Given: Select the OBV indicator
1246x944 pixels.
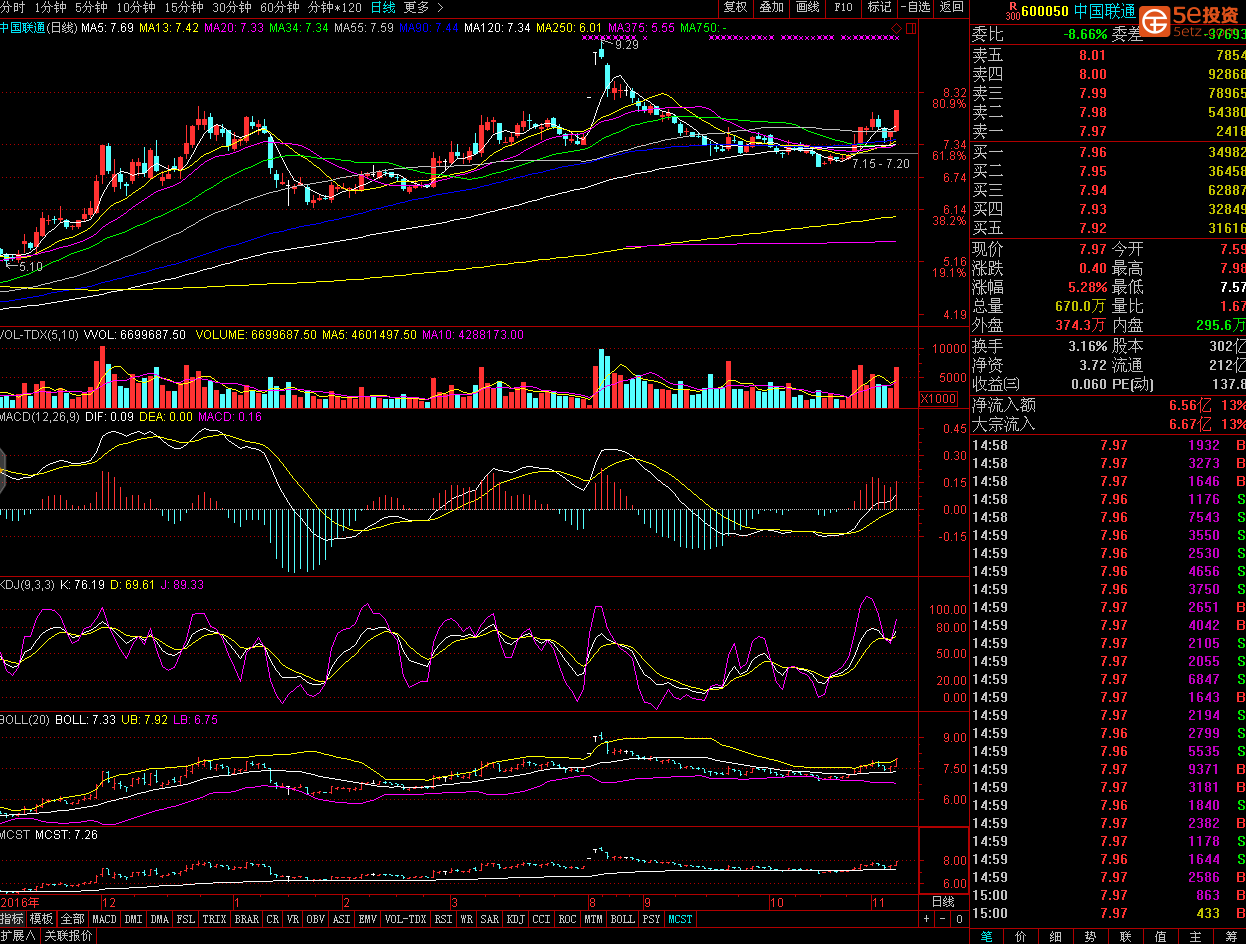Looking at the screenshot, I should tap(316, 919).
